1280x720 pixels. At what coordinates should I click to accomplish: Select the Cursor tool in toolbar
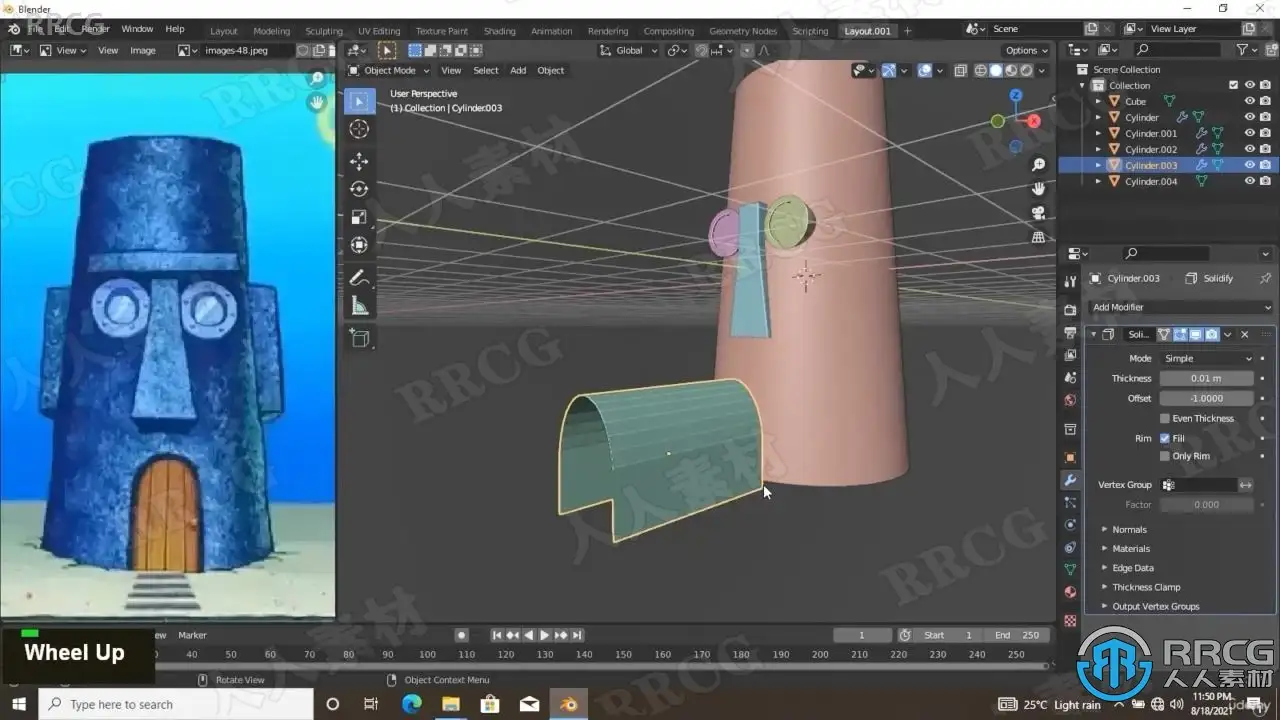[x=360, y=129]
